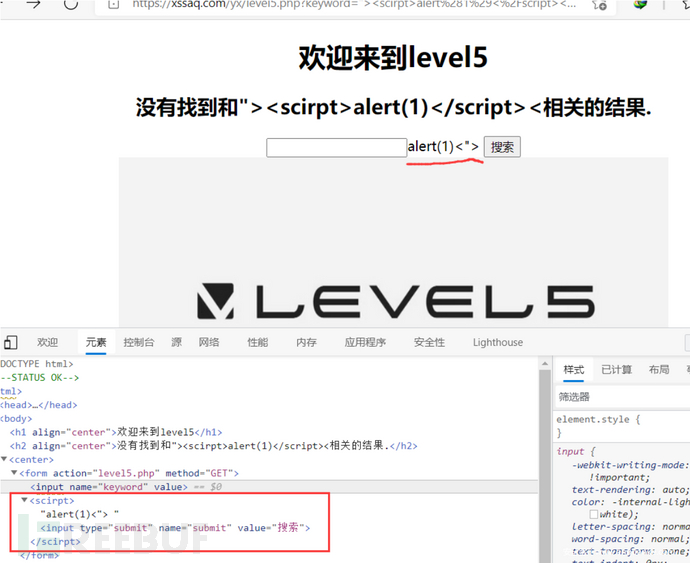The width and height of the screenshot is (690, 563).
Task: Click the page info icon in address bar
Action: point(113,4)
